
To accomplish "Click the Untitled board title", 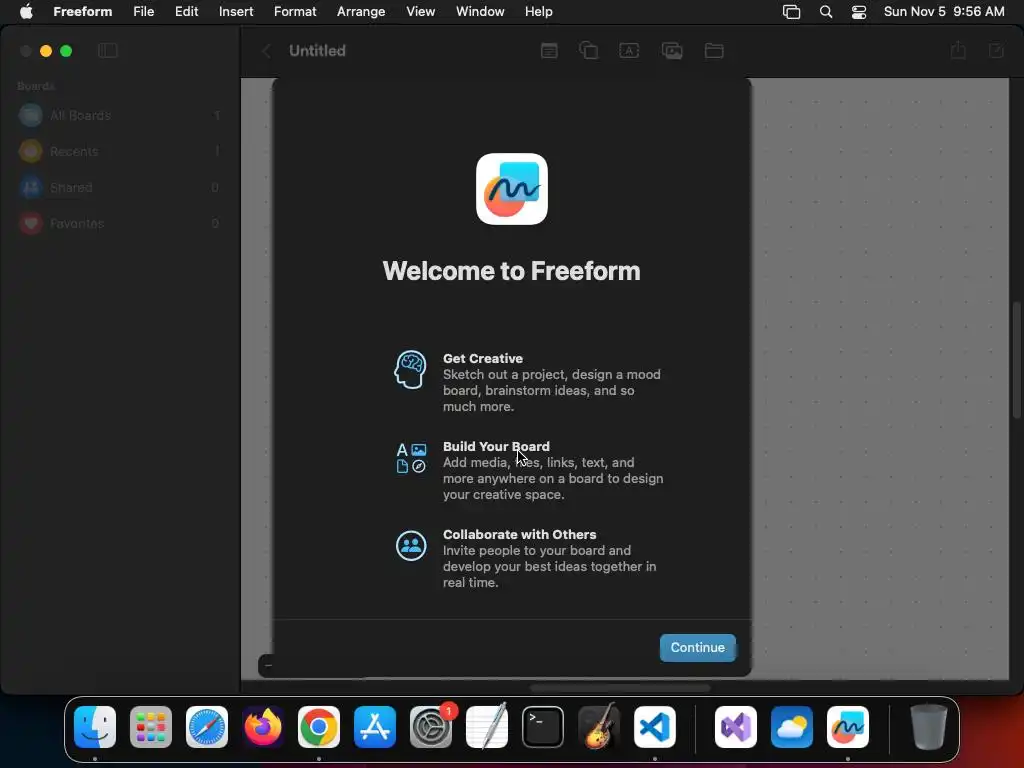I will coord(317,51).
